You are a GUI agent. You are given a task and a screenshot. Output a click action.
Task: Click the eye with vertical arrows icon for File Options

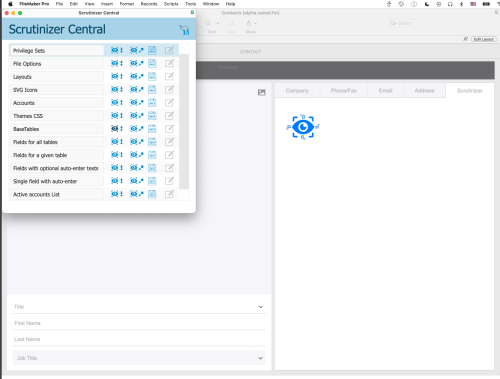tap(117, 63)
